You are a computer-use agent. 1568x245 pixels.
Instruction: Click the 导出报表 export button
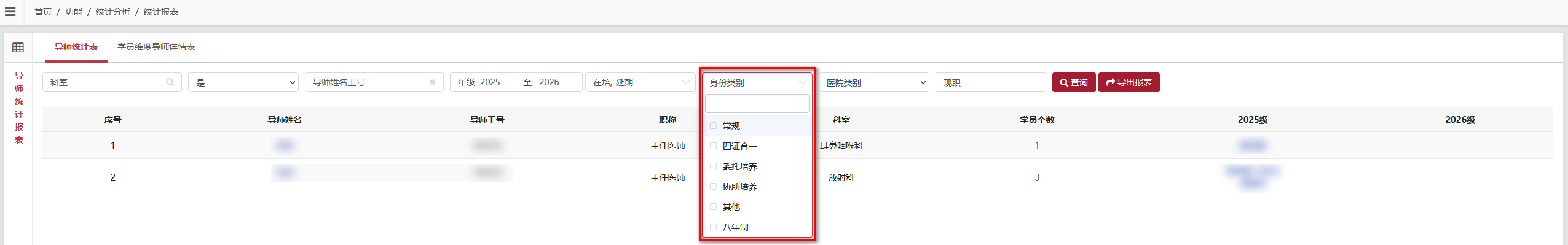click(x=1129, y=82)
